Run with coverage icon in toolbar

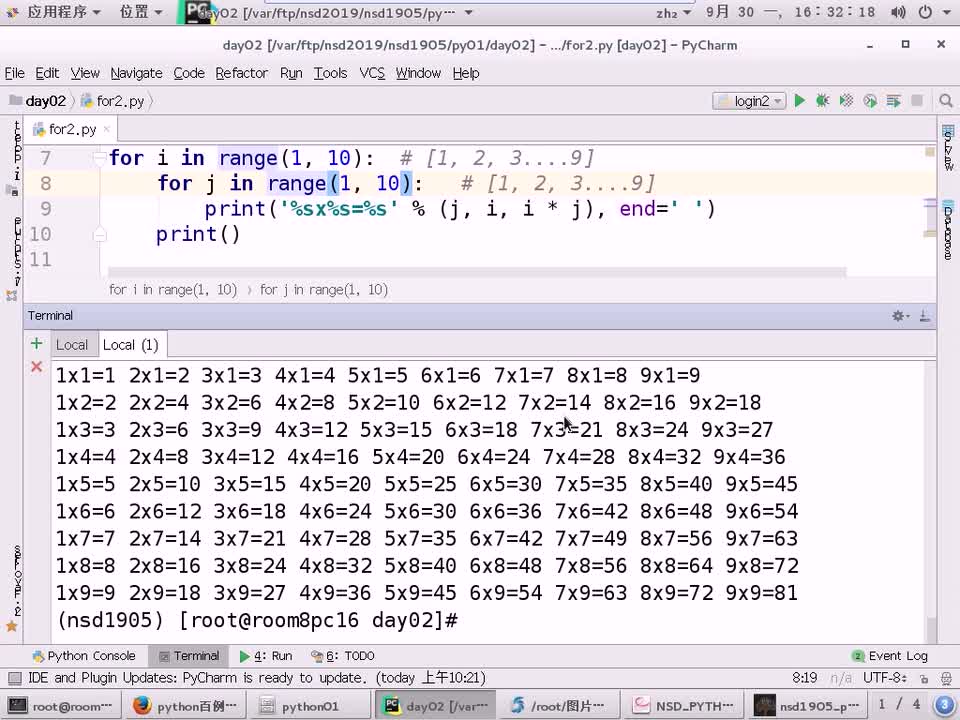[x=846, y=101]
